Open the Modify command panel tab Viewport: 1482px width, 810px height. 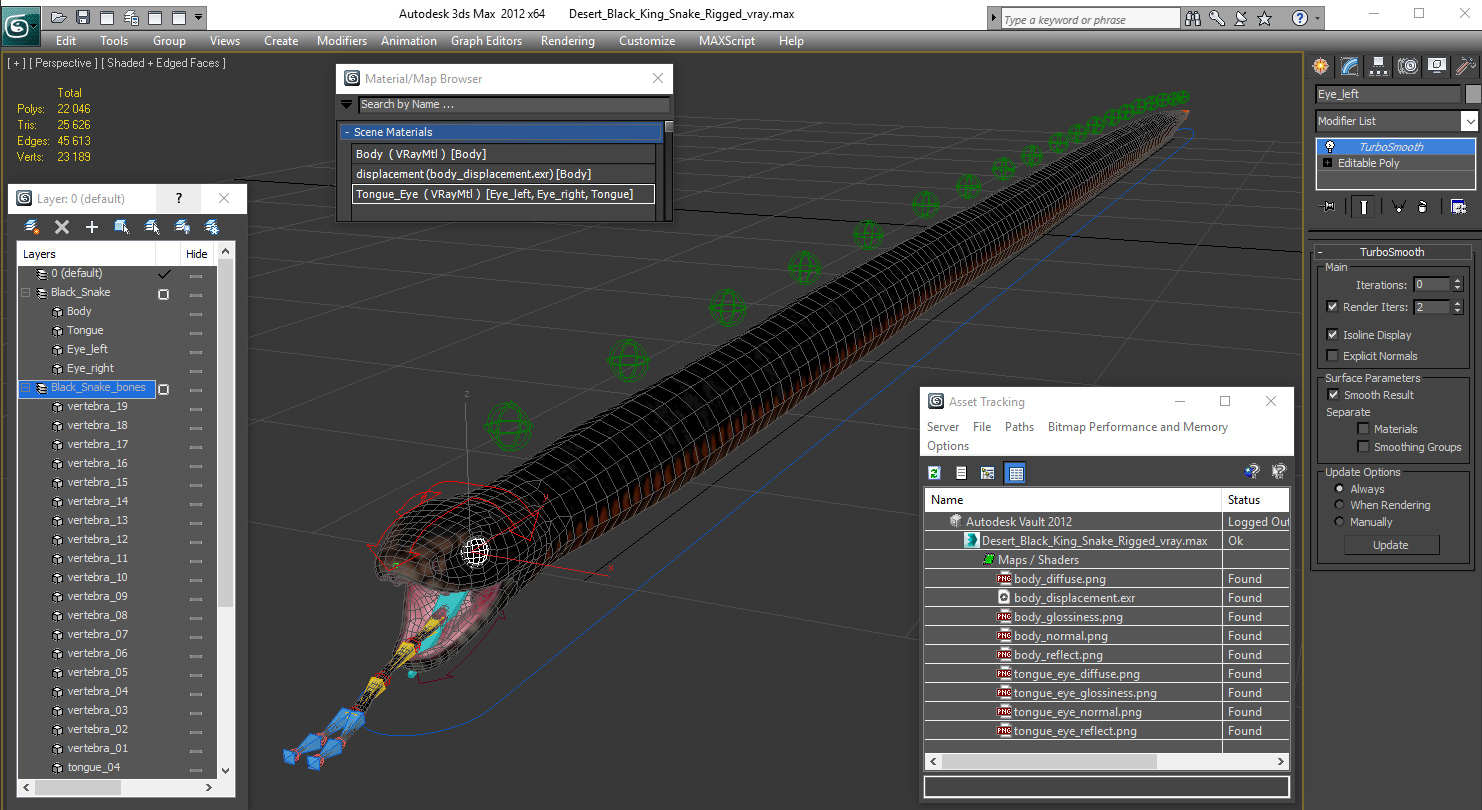point(1350,66)
